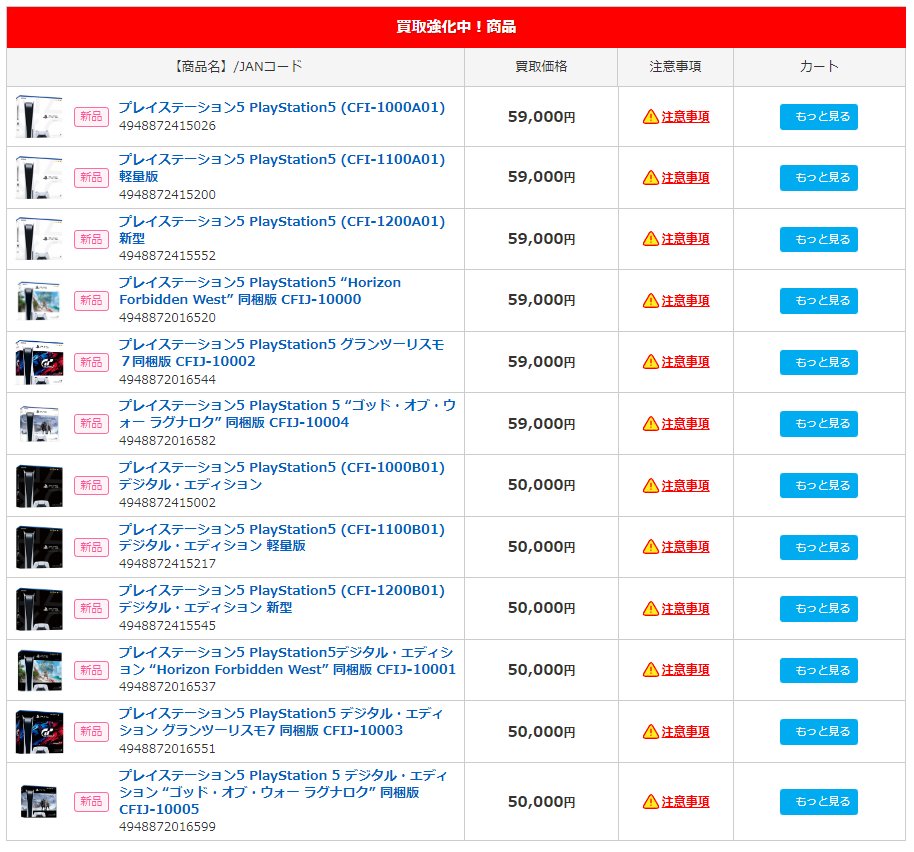Open the Horizon Forbidden West bundle CFIJ-10000 thumbnail
The image size is (914, 852).
[39, 300]
